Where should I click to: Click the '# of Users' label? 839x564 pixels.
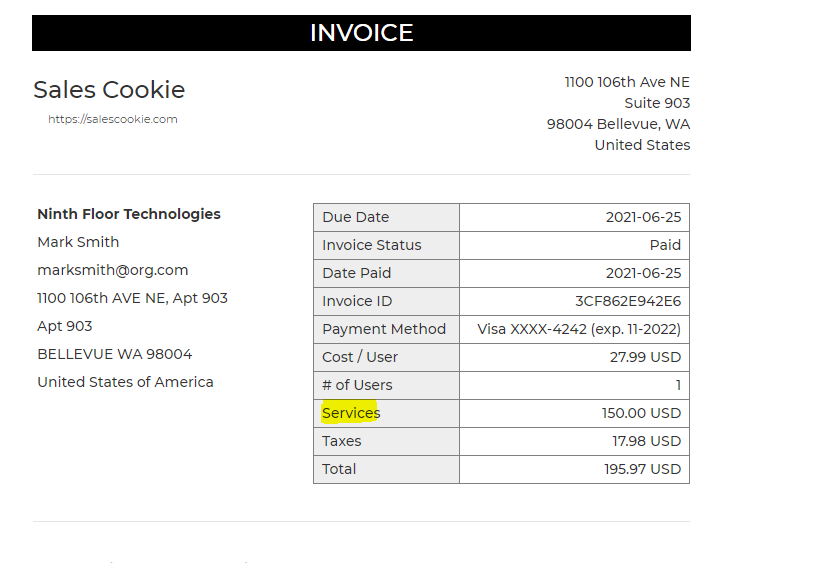[357, 385]
